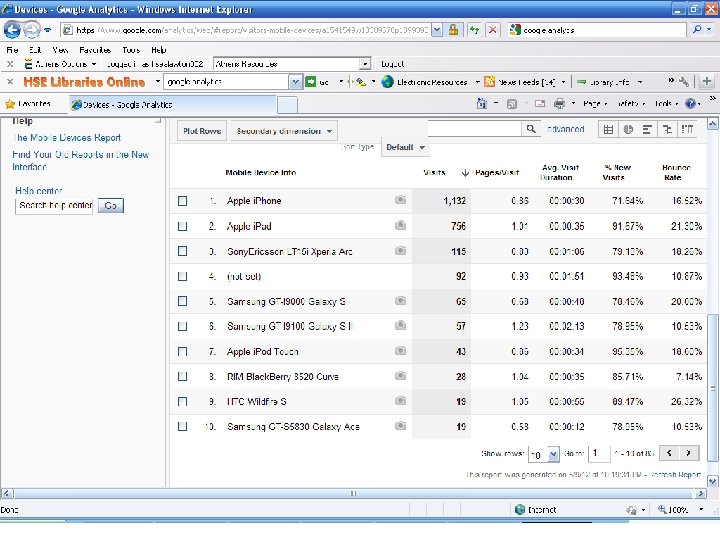Expand the Page menu in command bar

click(x=595, y=104)
